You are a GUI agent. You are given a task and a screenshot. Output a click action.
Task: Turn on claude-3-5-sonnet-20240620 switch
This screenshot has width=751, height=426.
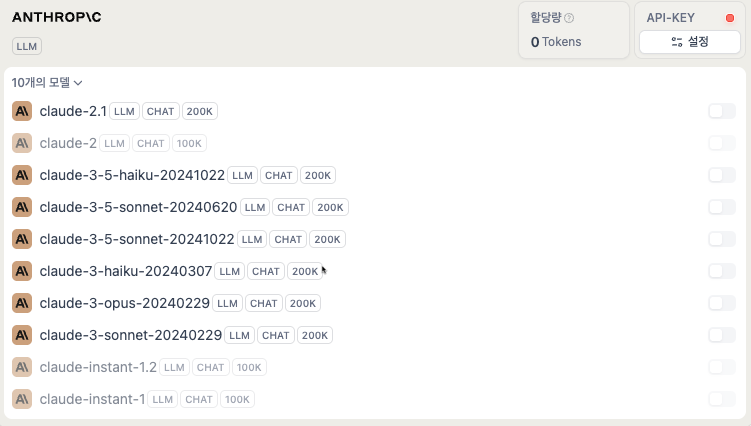pos(722,207)
